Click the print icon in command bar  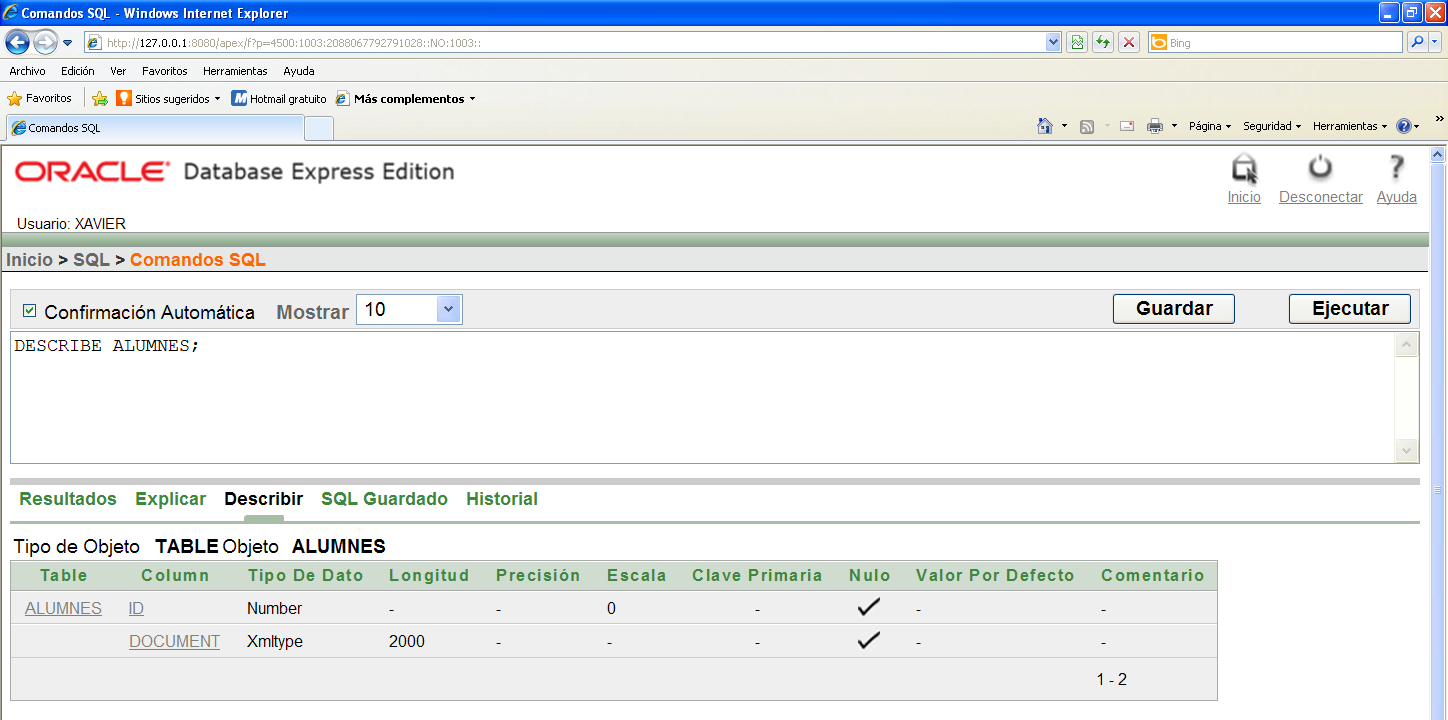1155,126
